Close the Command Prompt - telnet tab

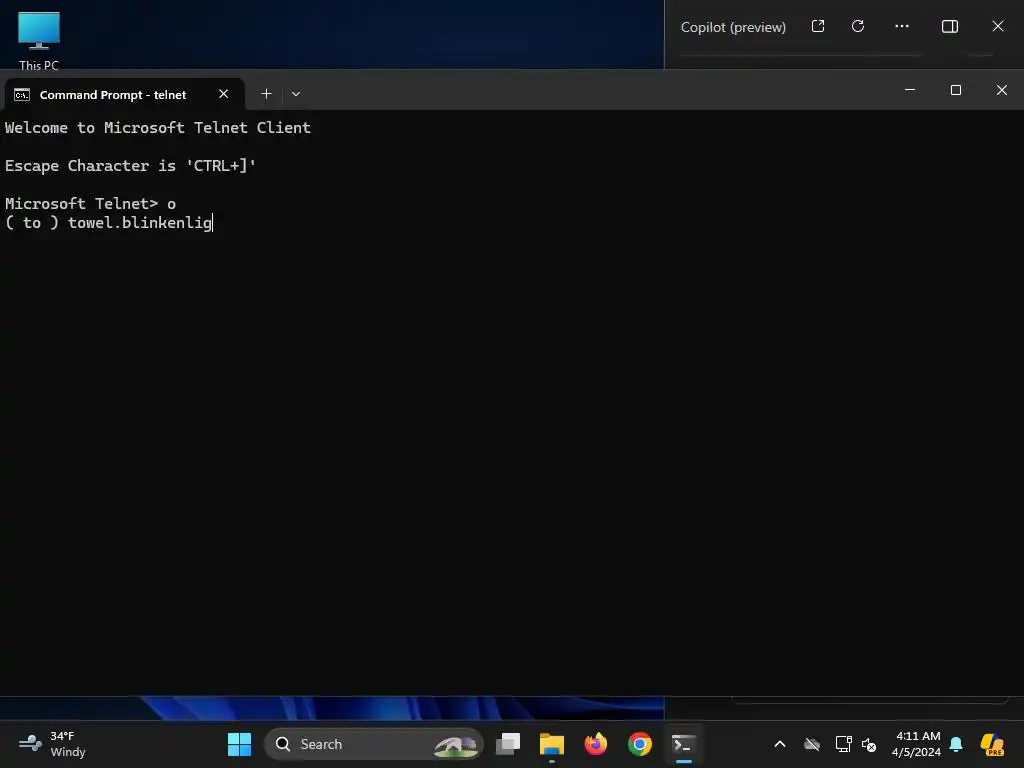point(223,94)
